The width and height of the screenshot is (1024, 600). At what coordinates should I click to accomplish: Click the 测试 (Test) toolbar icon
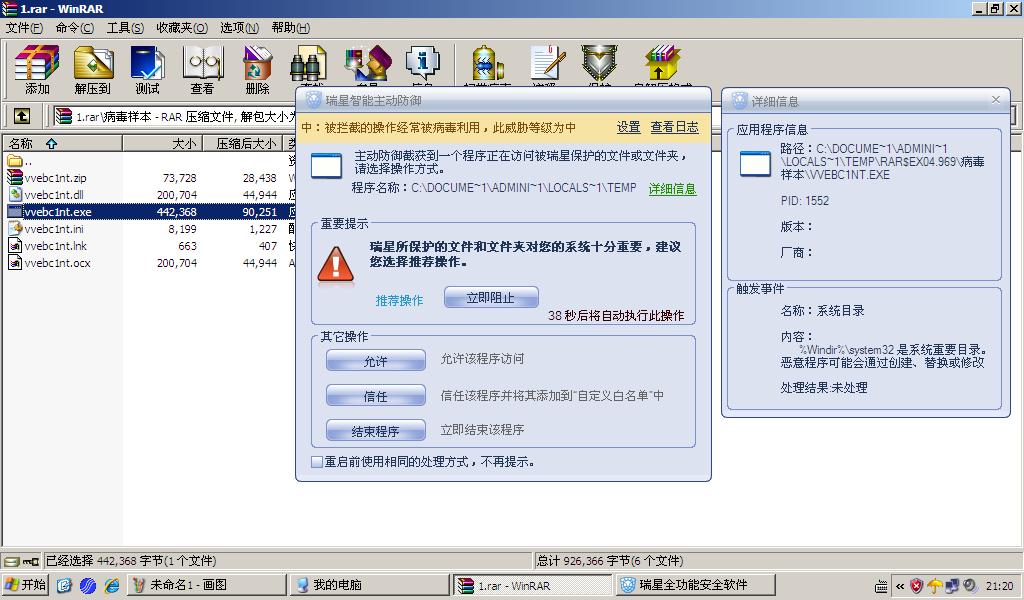coord(148,64)
